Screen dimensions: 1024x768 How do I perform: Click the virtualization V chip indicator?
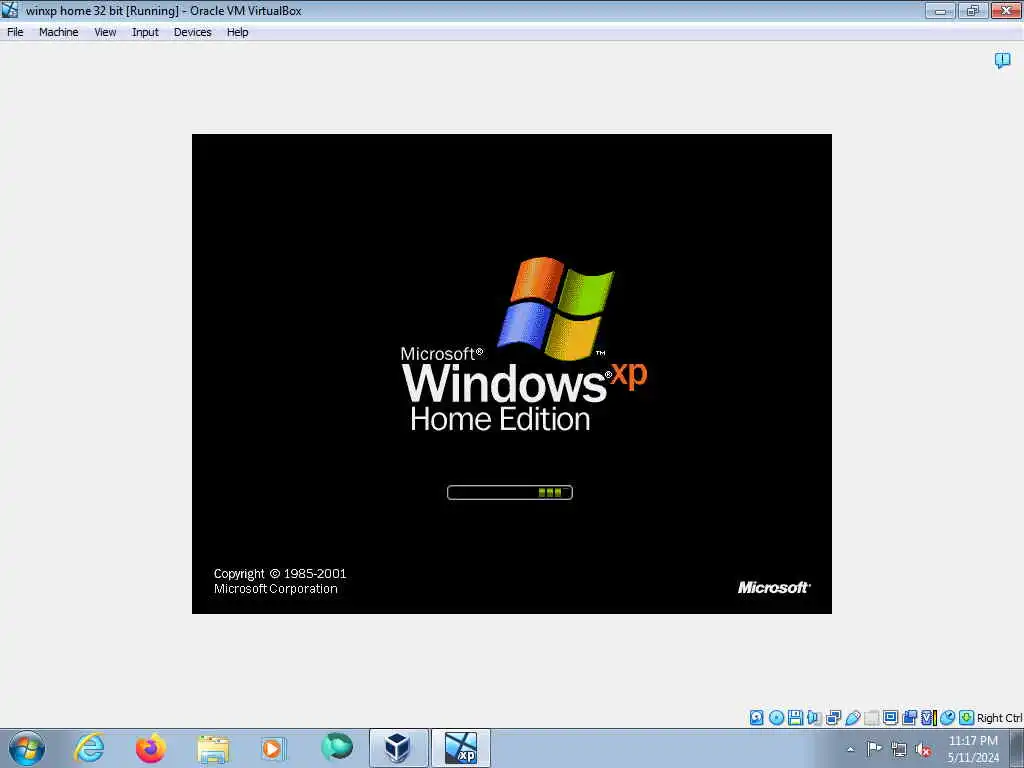point(929,718)
